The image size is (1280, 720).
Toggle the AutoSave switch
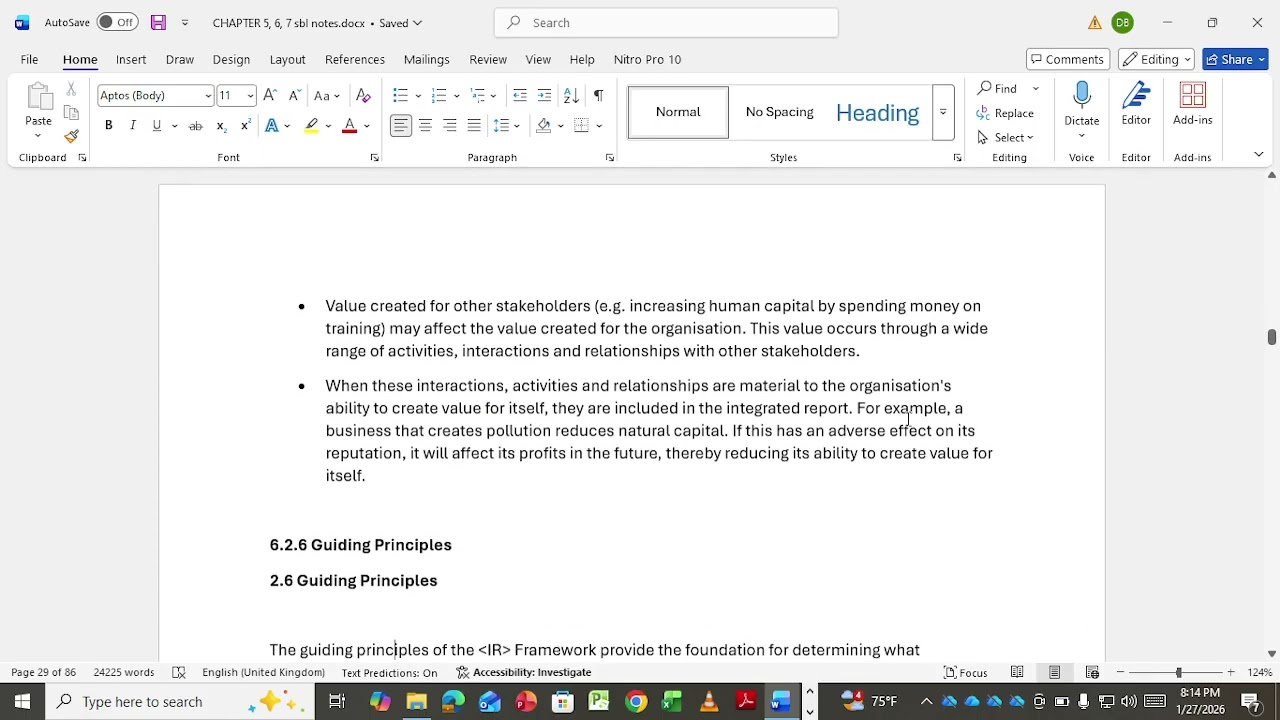pyautogui.click(x=118, y=22)
